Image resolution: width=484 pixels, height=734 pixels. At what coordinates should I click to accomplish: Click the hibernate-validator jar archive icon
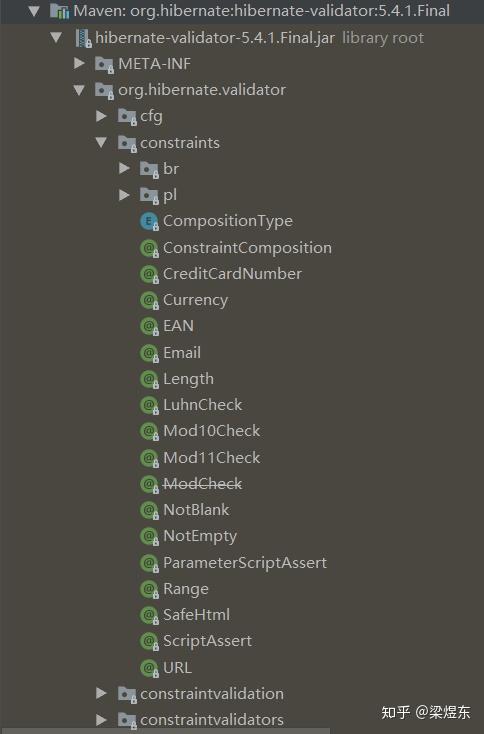(83, 38)
